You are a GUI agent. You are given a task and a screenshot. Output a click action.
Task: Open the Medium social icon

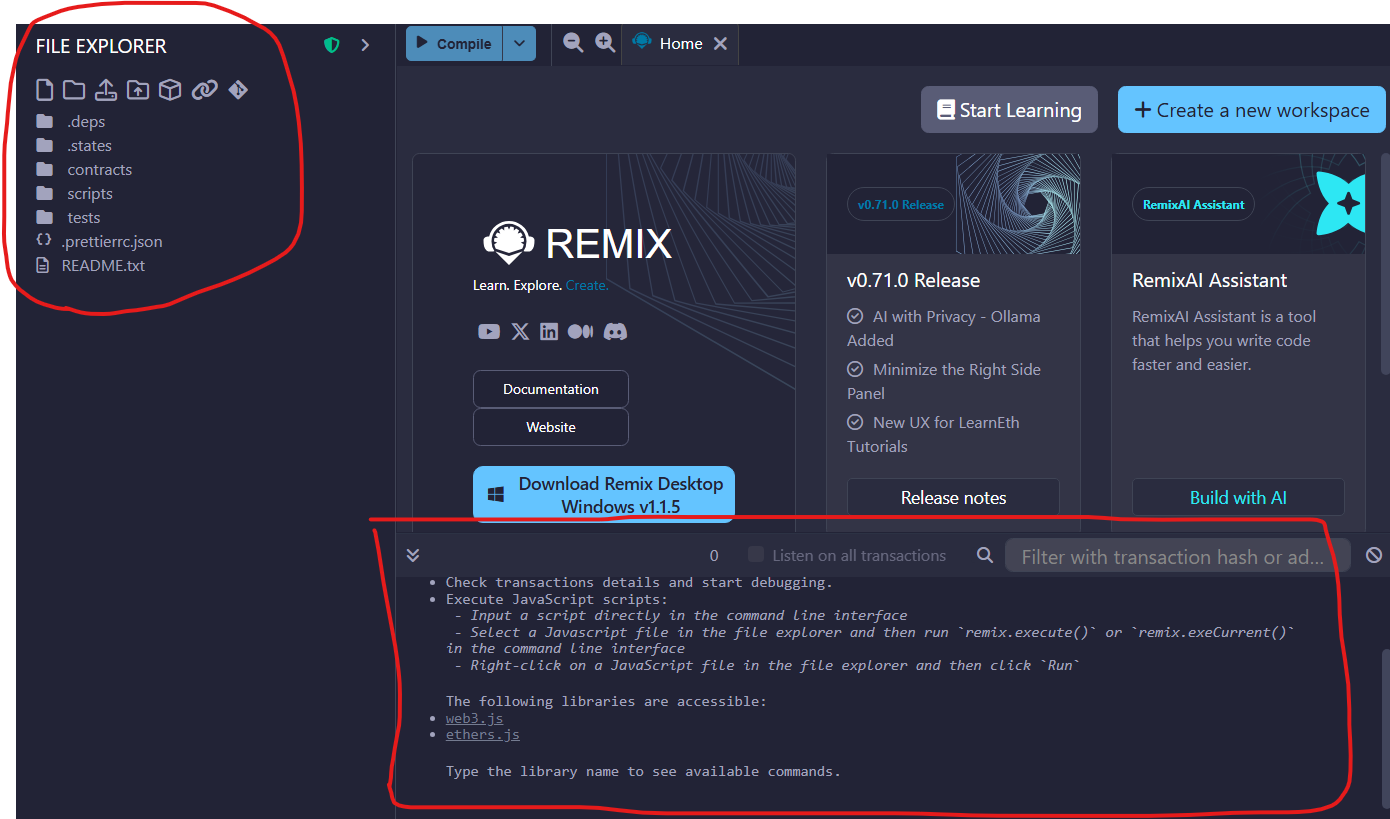point(580,332)
